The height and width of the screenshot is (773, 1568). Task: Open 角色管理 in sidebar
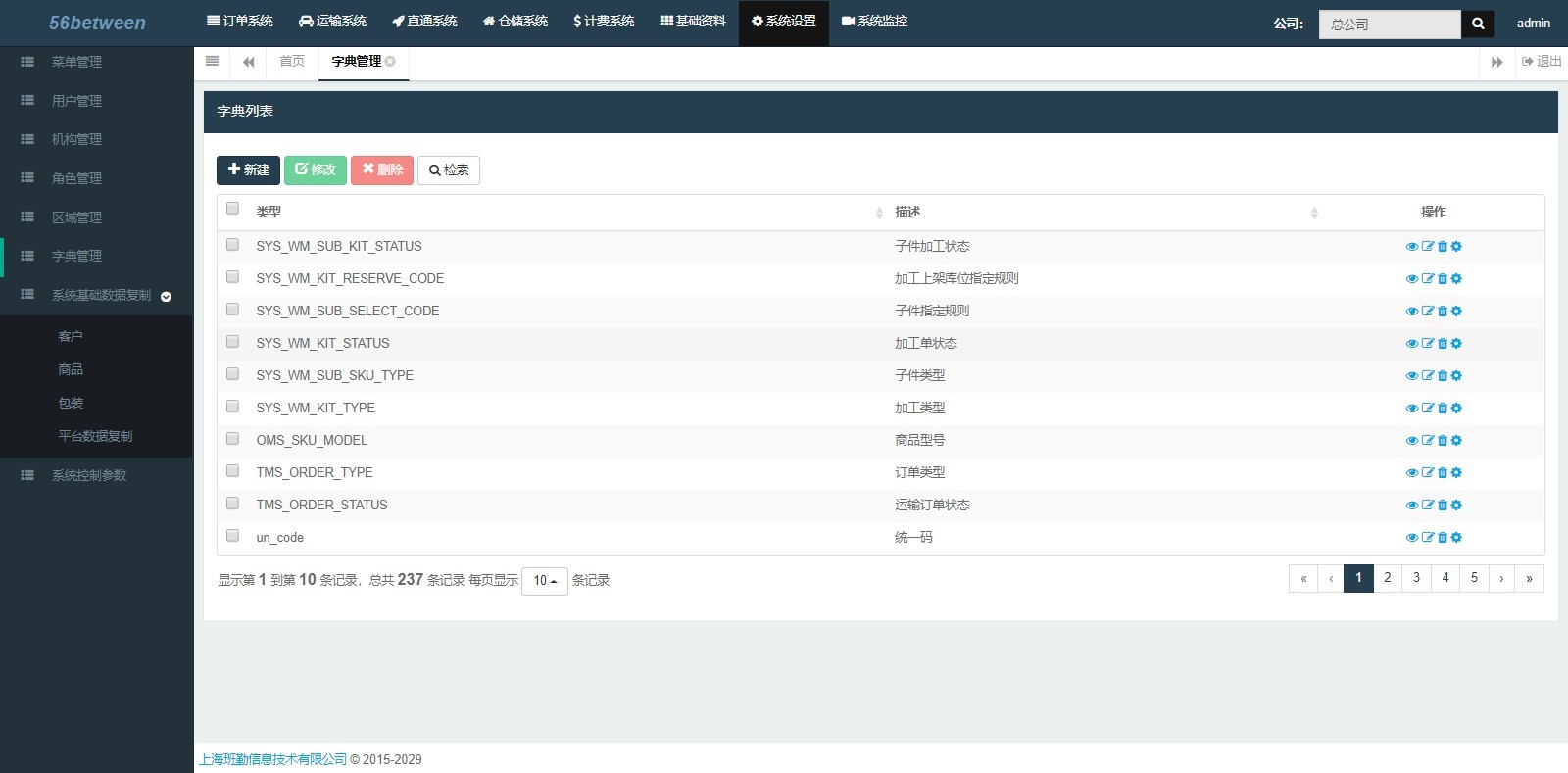(76, 178)
